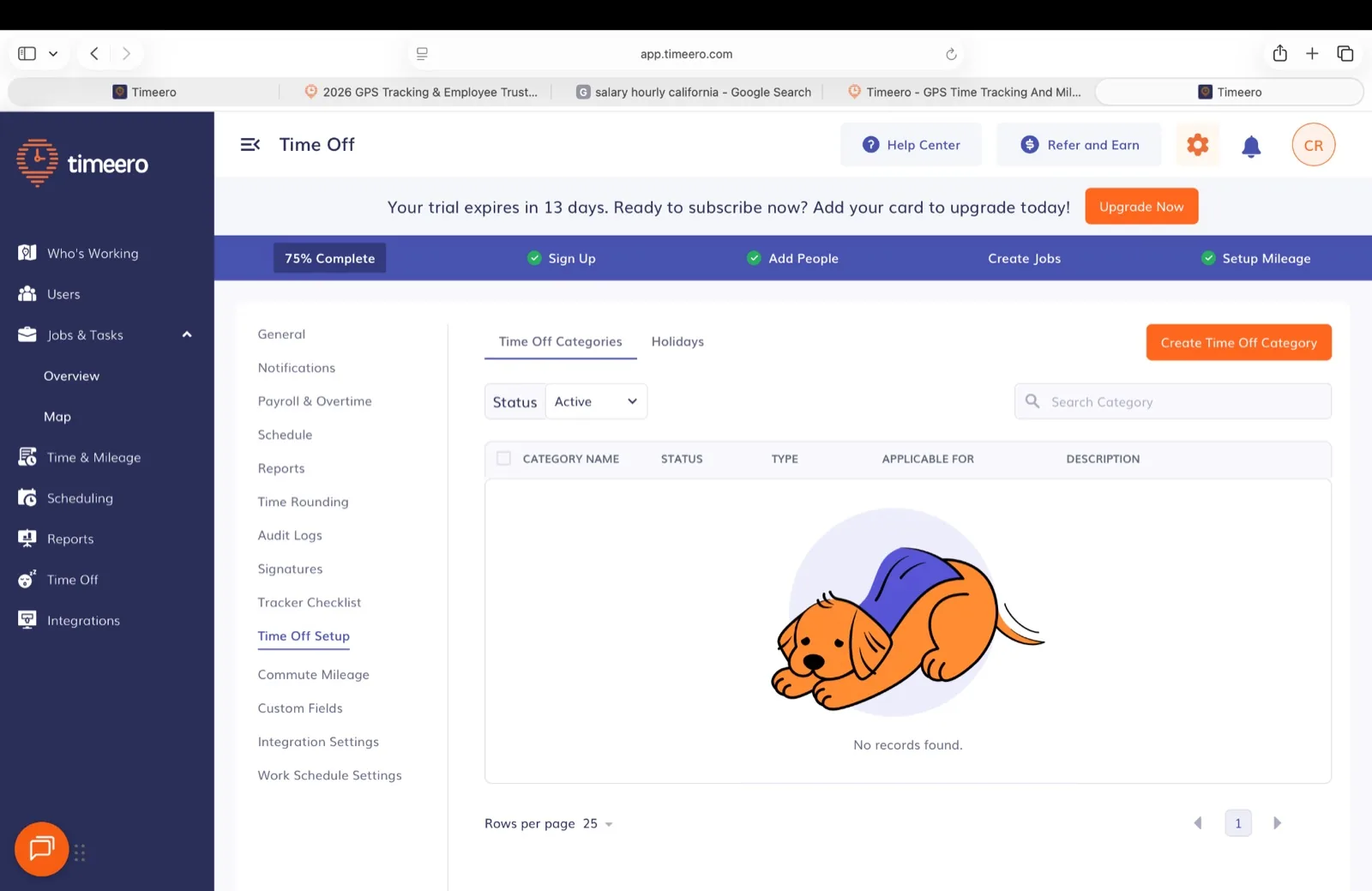The height and width of the screenshot is (891, 1372).
Task: Open the Signatures settings link
Action: pos(290,569)
